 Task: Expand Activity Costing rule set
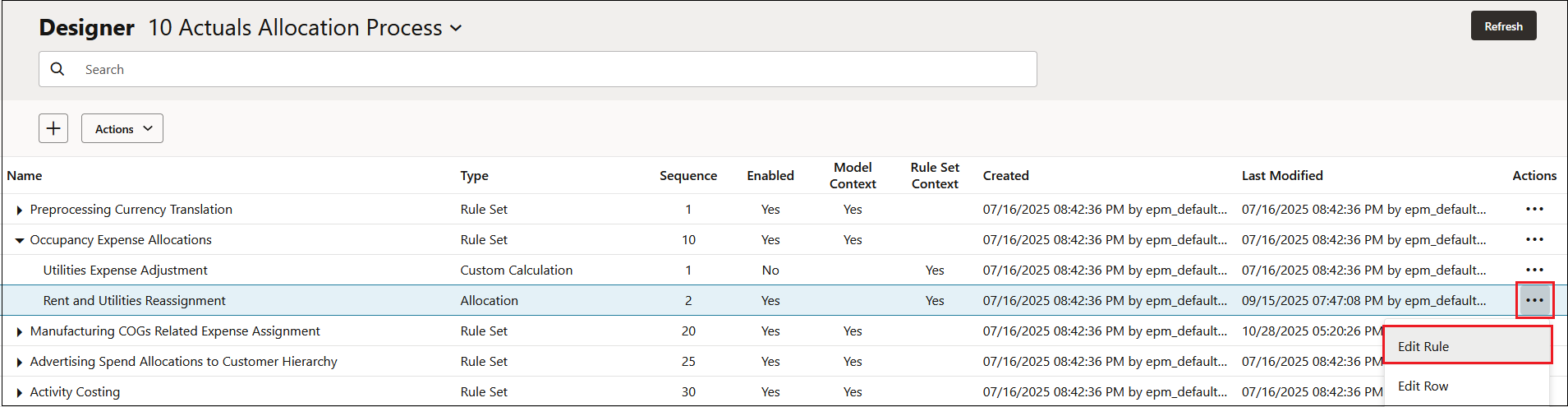[19, 392]
